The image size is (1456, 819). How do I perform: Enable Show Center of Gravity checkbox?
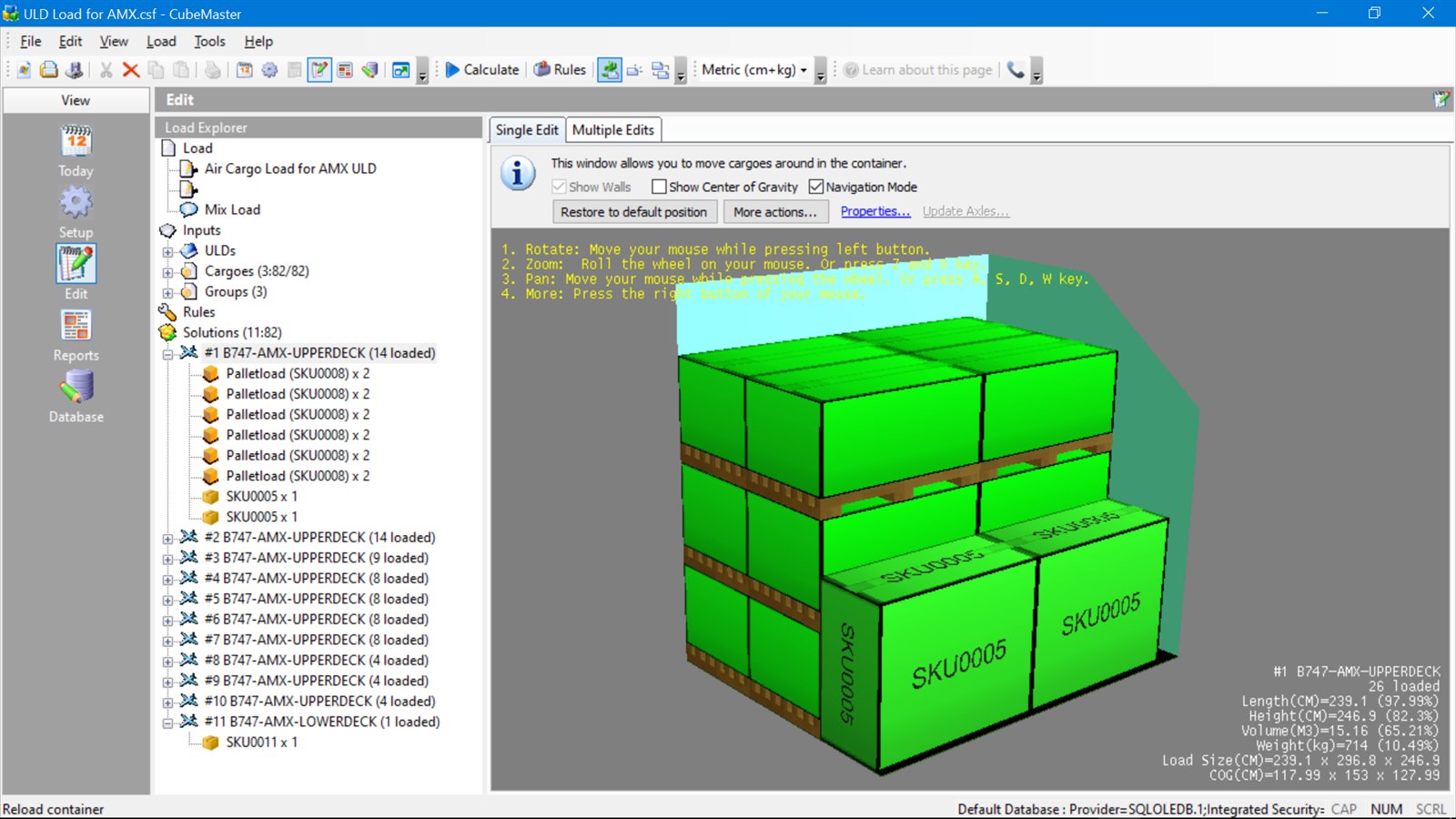[x=659, y=187]
